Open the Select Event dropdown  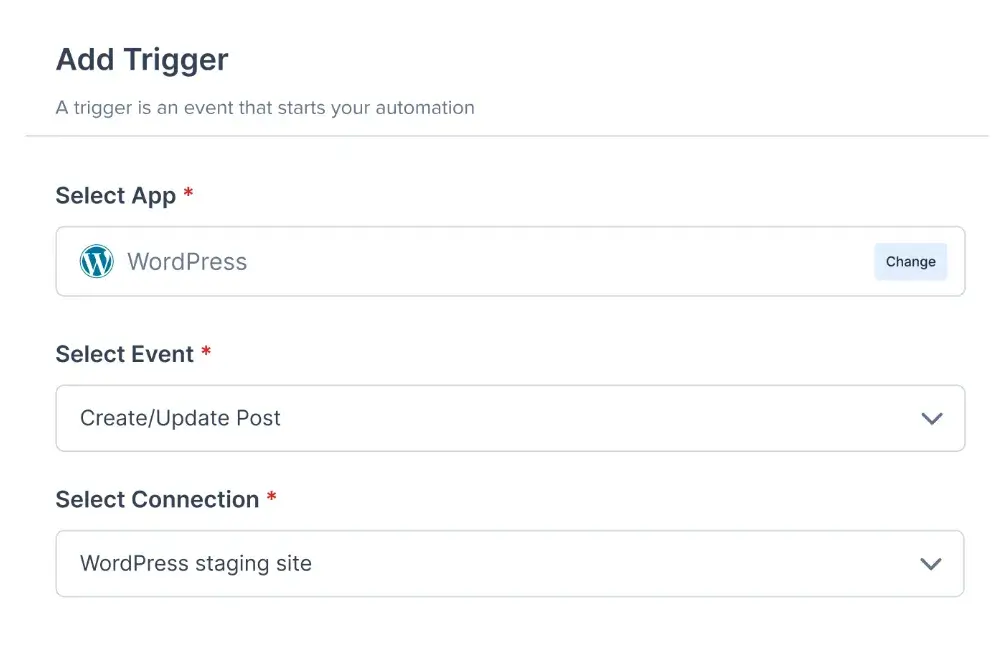click(x=510, y=418)
